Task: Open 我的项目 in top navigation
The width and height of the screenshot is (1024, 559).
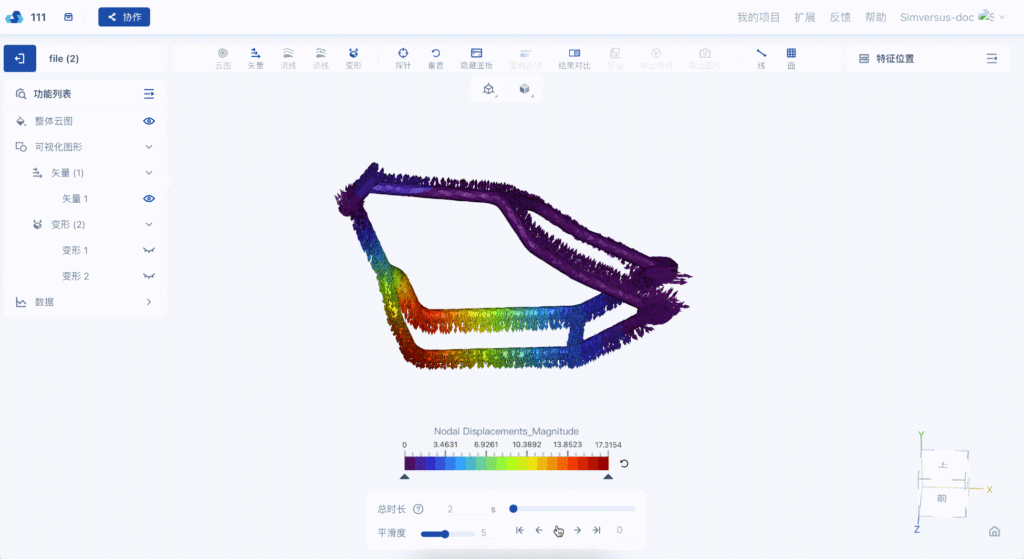Action: click(x=758, y=17)
